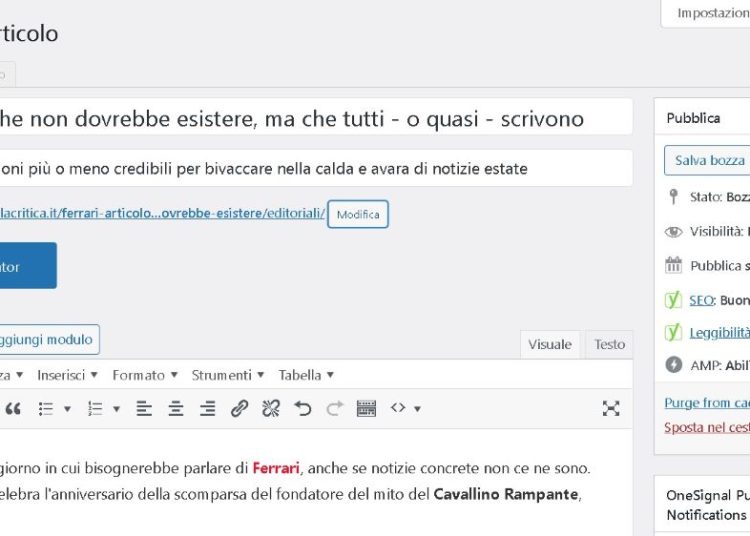Toggle the toolbar with keyboard-like icon
This screenshot has width=750, height=536.
(x=366, y=408)
